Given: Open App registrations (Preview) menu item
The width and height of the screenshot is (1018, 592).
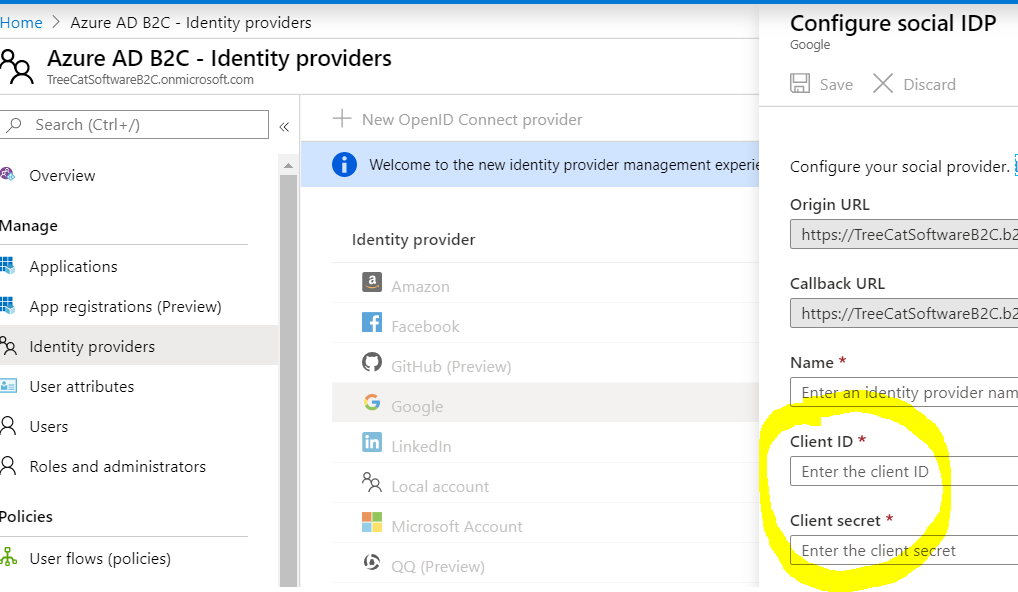Looking at the screenshot, I should pyautogui.click(x=125, y=306).
